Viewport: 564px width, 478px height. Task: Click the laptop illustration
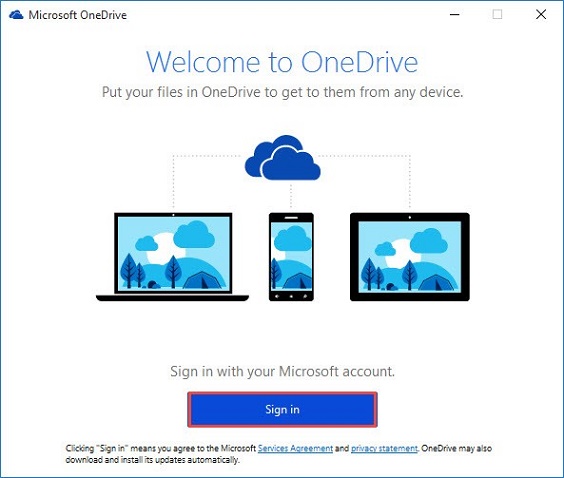tap(173, 257)
